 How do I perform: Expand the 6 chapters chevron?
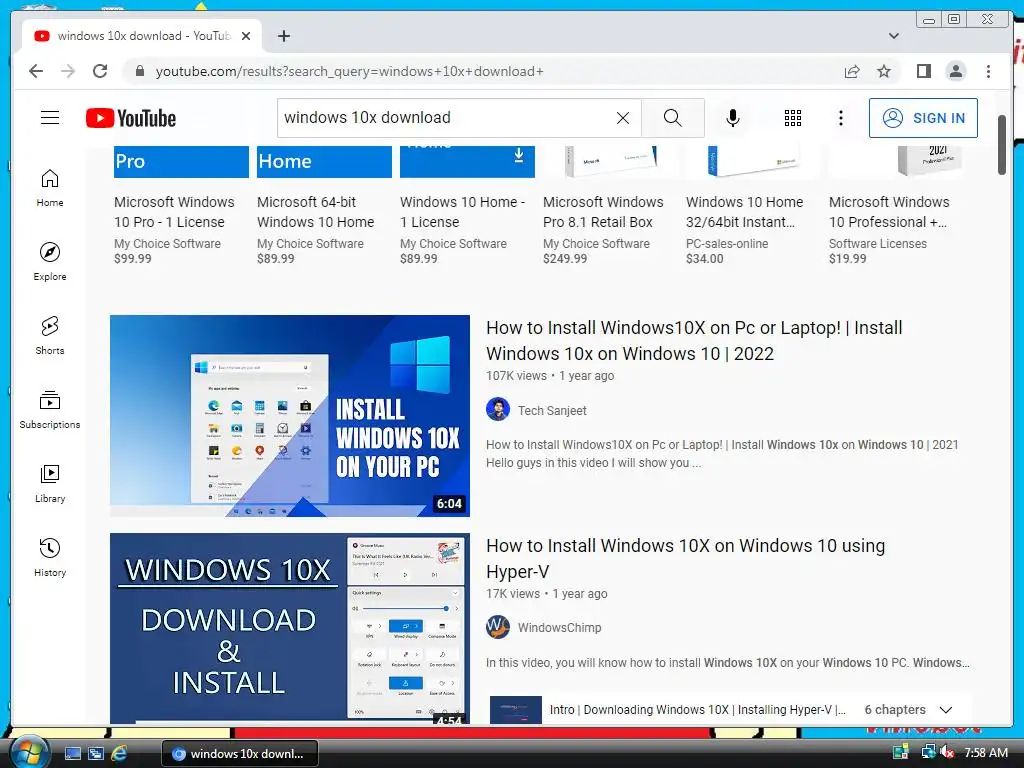[946, 710]
